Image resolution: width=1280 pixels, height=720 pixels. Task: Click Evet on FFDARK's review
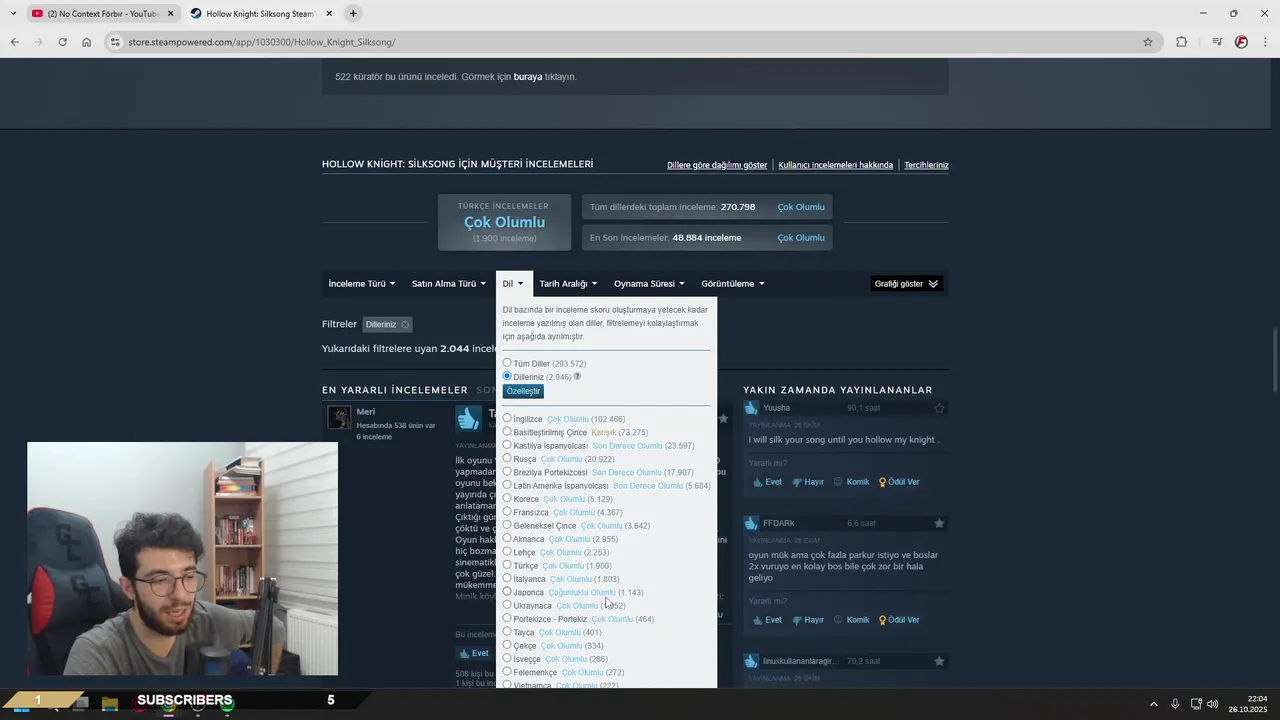point(767,620)
